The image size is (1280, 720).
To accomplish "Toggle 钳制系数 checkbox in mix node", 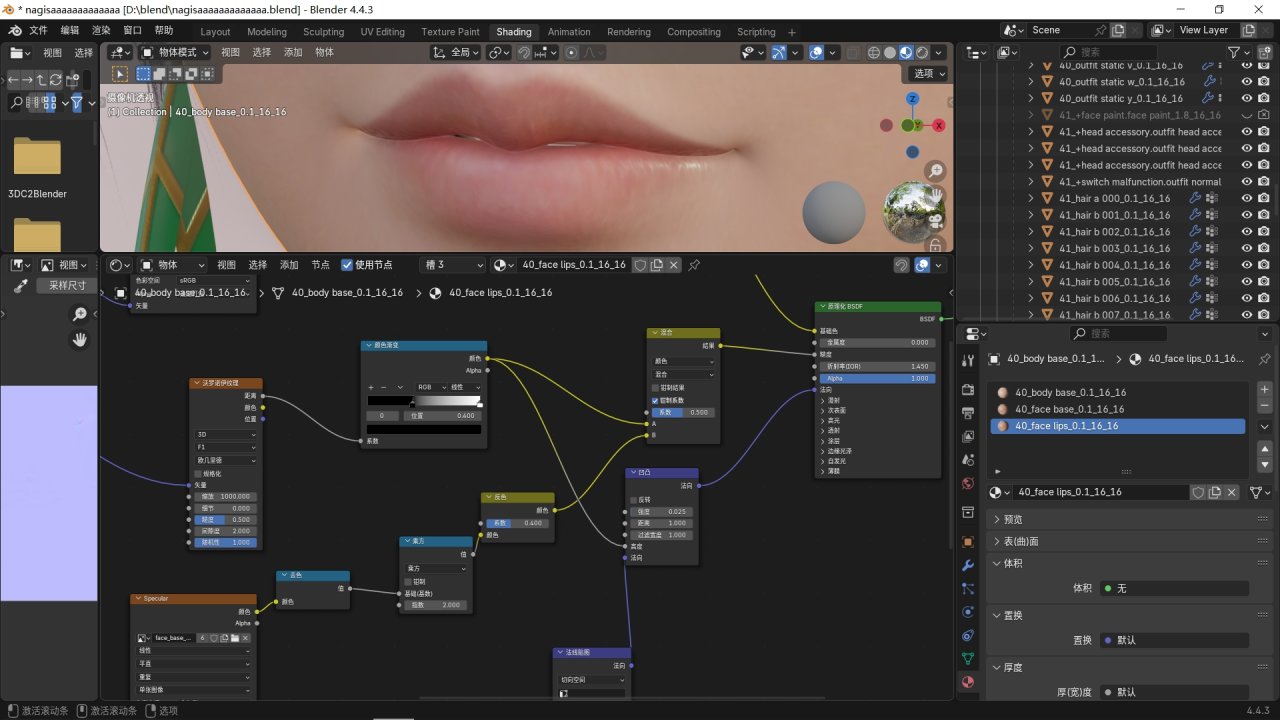I will coord(656,400).
